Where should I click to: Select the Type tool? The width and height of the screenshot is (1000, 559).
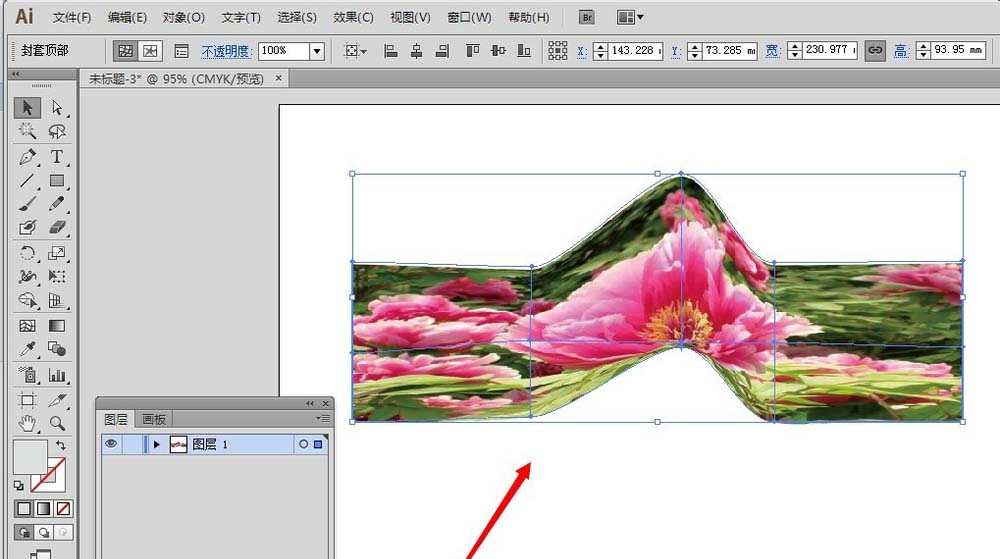click(57, 157)
